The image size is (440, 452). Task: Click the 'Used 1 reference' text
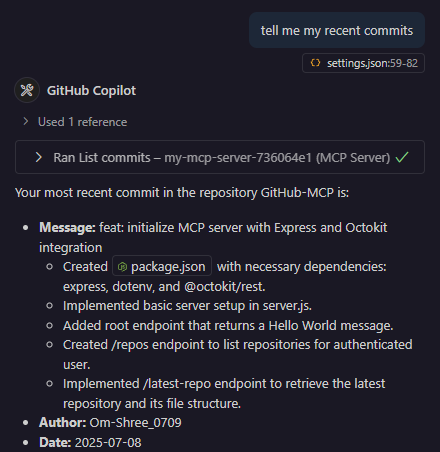[82, 122]
